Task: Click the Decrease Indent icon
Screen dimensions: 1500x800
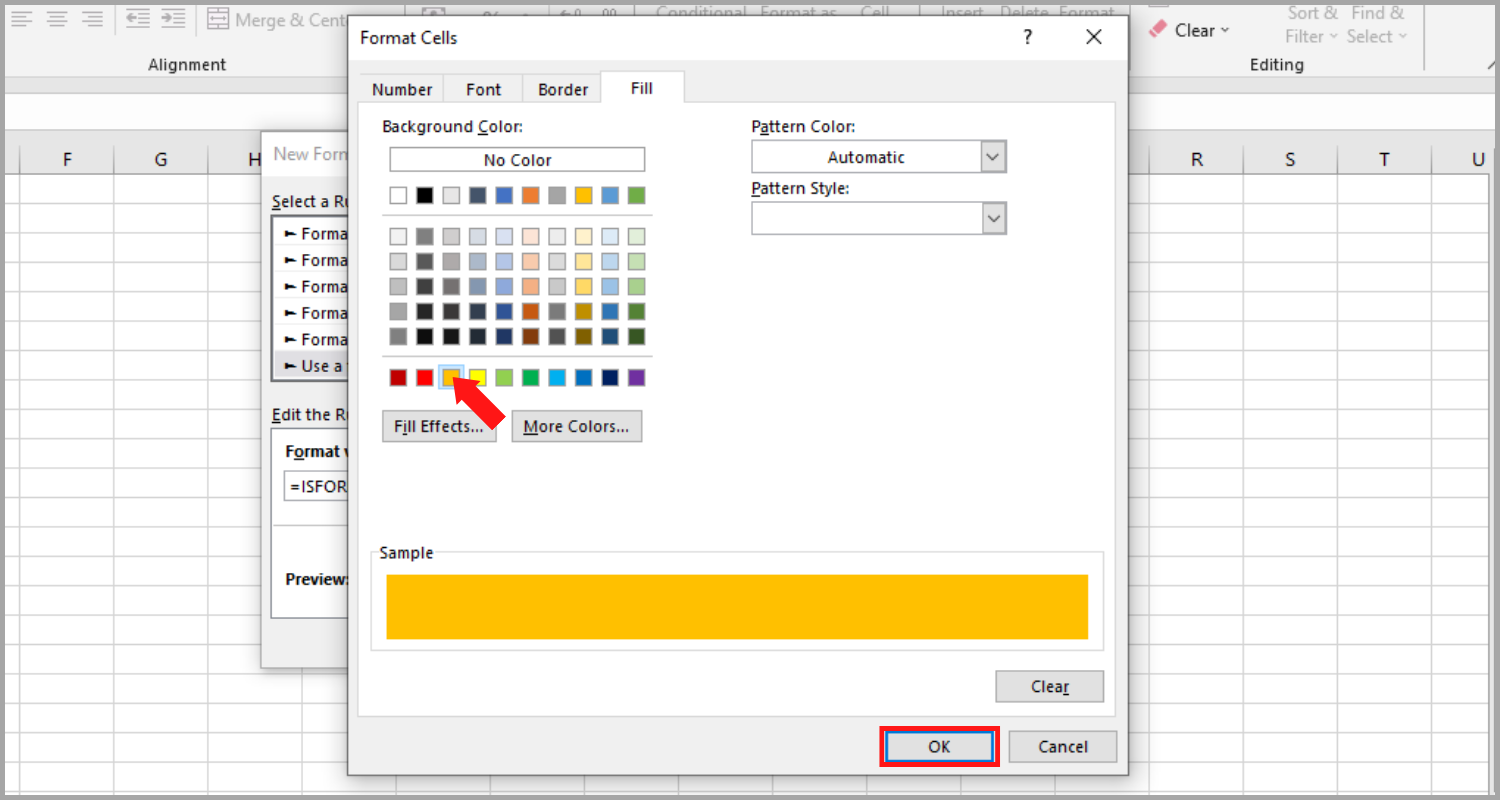Action: [140, 17]
